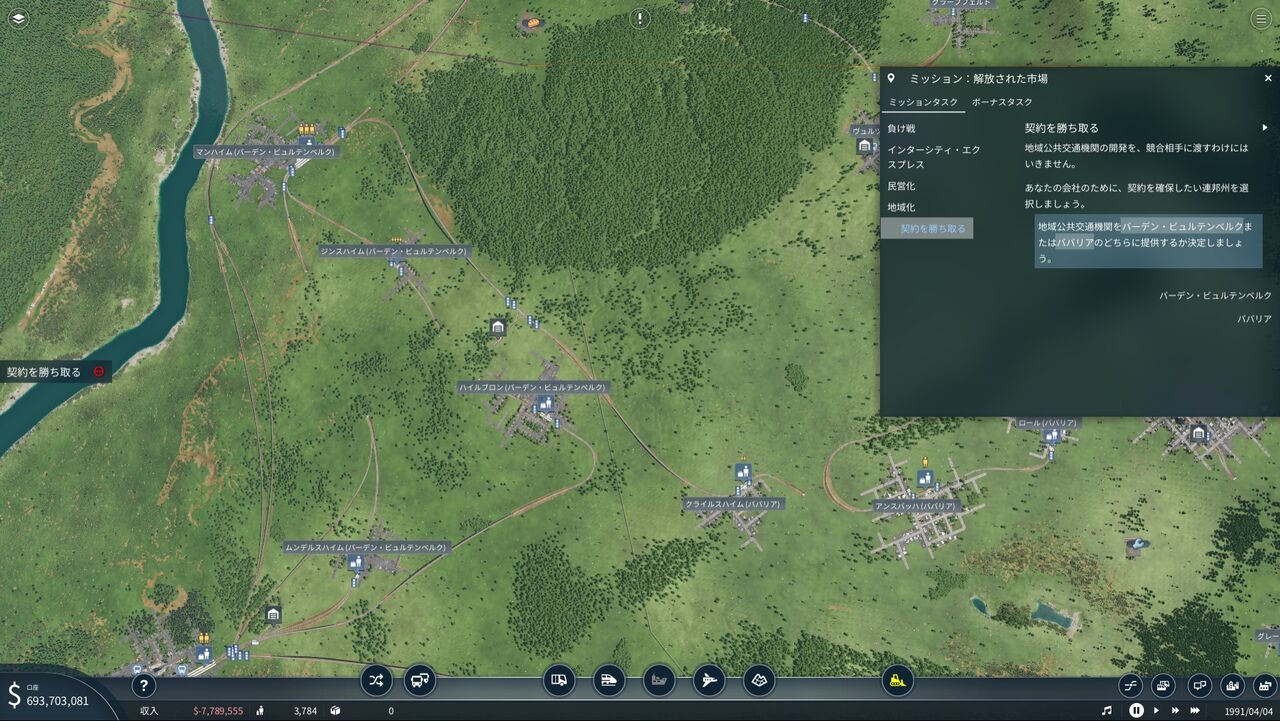
Task: Open the vehicles list icon
Action: 1163,686
